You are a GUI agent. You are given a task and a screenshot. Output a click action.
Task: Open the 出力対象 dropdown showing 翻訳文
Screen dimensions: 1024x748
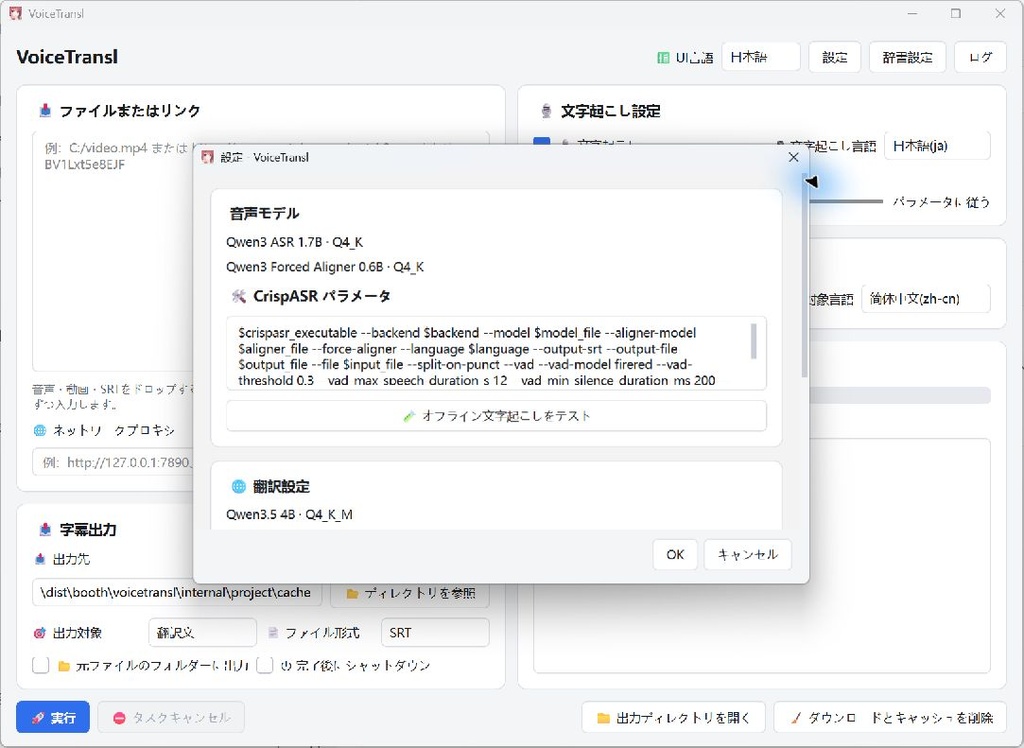(202, 632)
